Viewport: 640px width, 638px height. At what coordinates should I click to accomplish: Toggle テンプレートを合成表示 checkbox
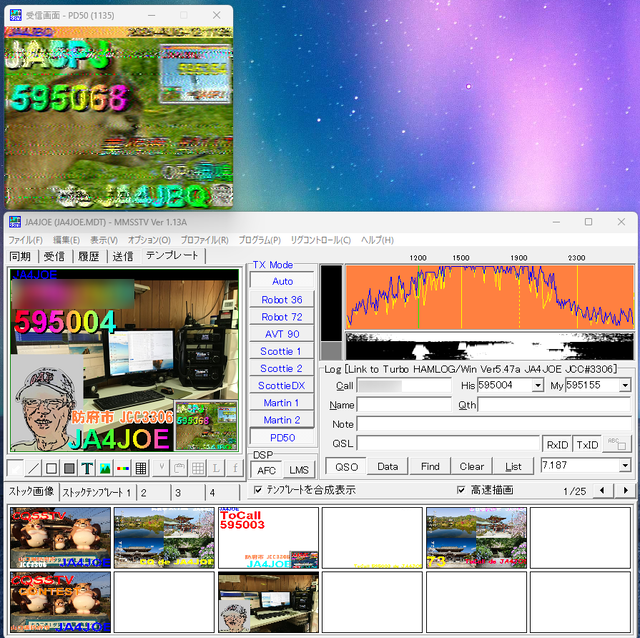click(x=258, y=490)
